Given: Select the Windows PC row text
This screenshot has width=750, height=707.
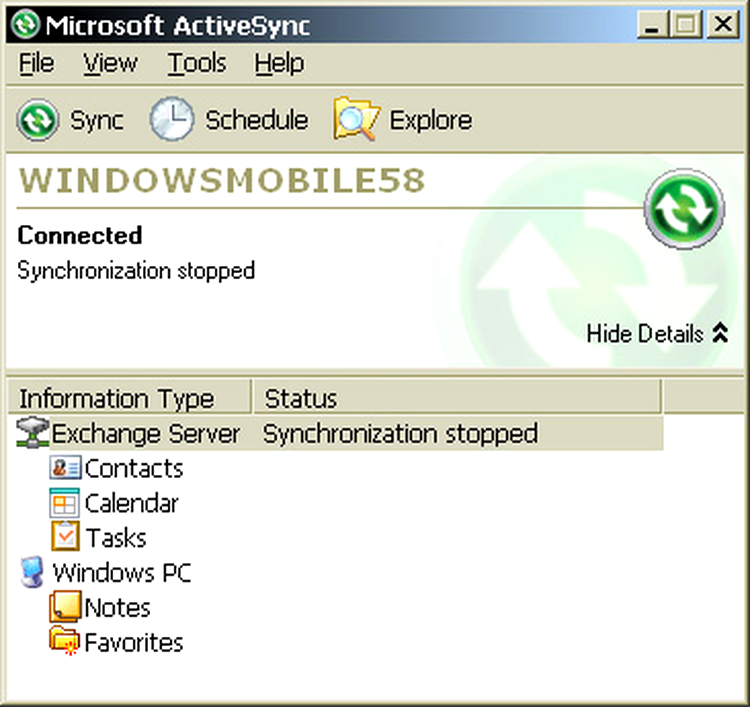Looking at the screenshot, I should (x=122, y=573).
